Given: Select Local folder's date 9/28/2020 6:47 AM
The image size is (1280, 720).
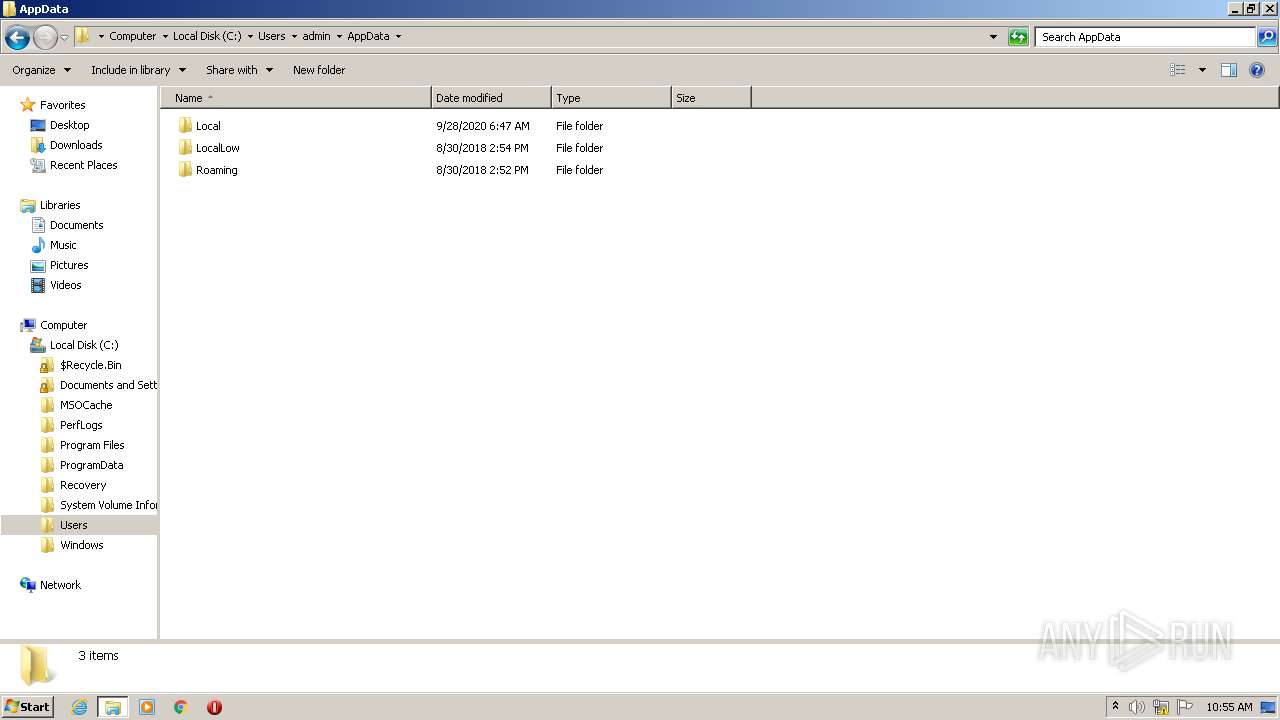Looking at the screenshot, I should coord(483,126).
